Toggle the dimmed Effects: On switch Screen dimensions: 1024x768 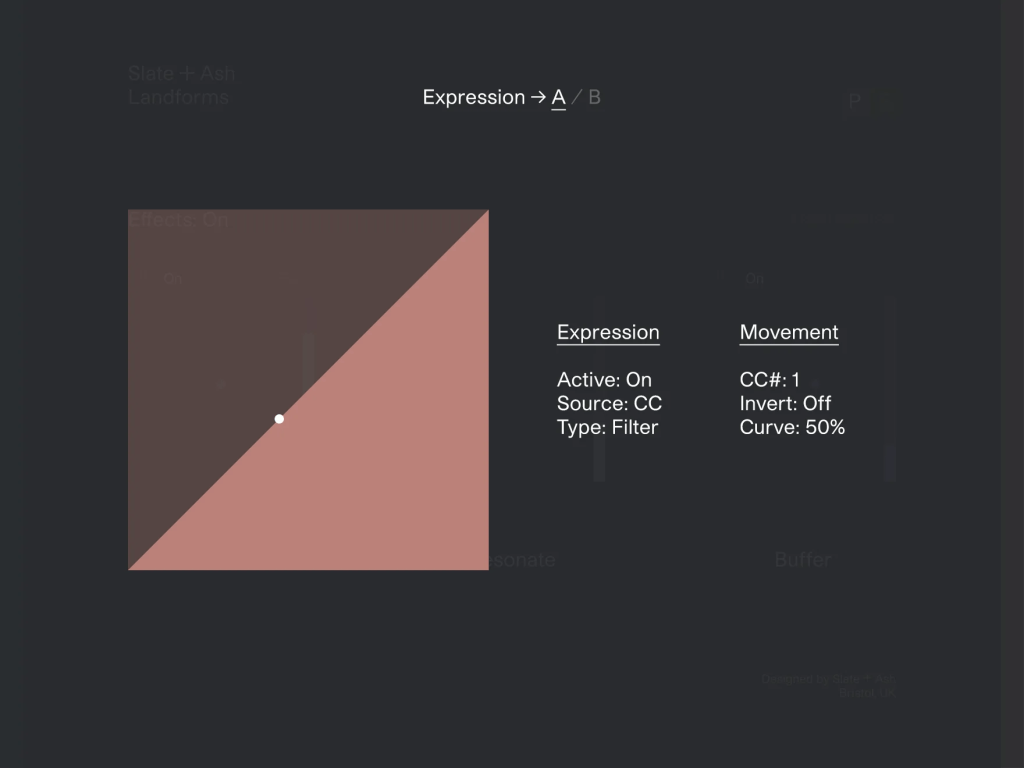pos(179,220)
